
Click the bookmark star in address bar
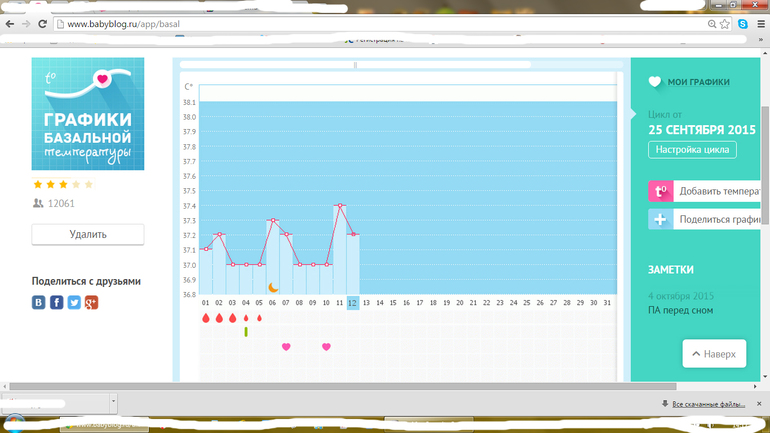[725, 24]
